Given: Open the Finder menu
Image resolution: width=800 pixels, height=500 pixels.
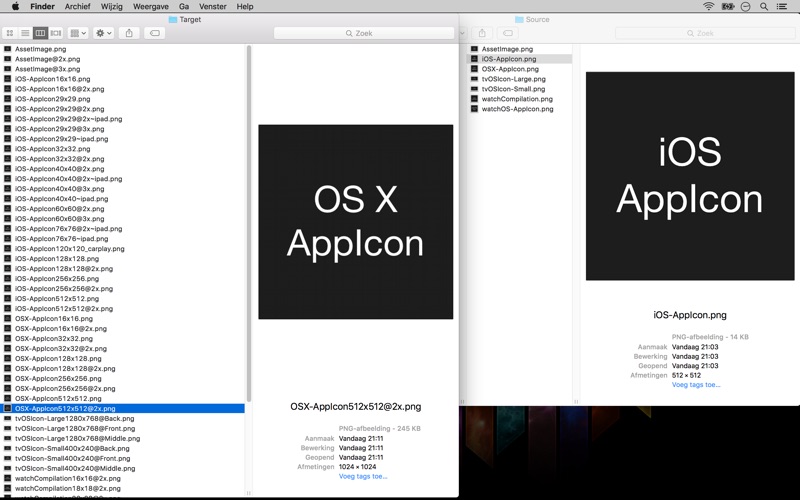Looking at the screenshot, I should [42, 6].
